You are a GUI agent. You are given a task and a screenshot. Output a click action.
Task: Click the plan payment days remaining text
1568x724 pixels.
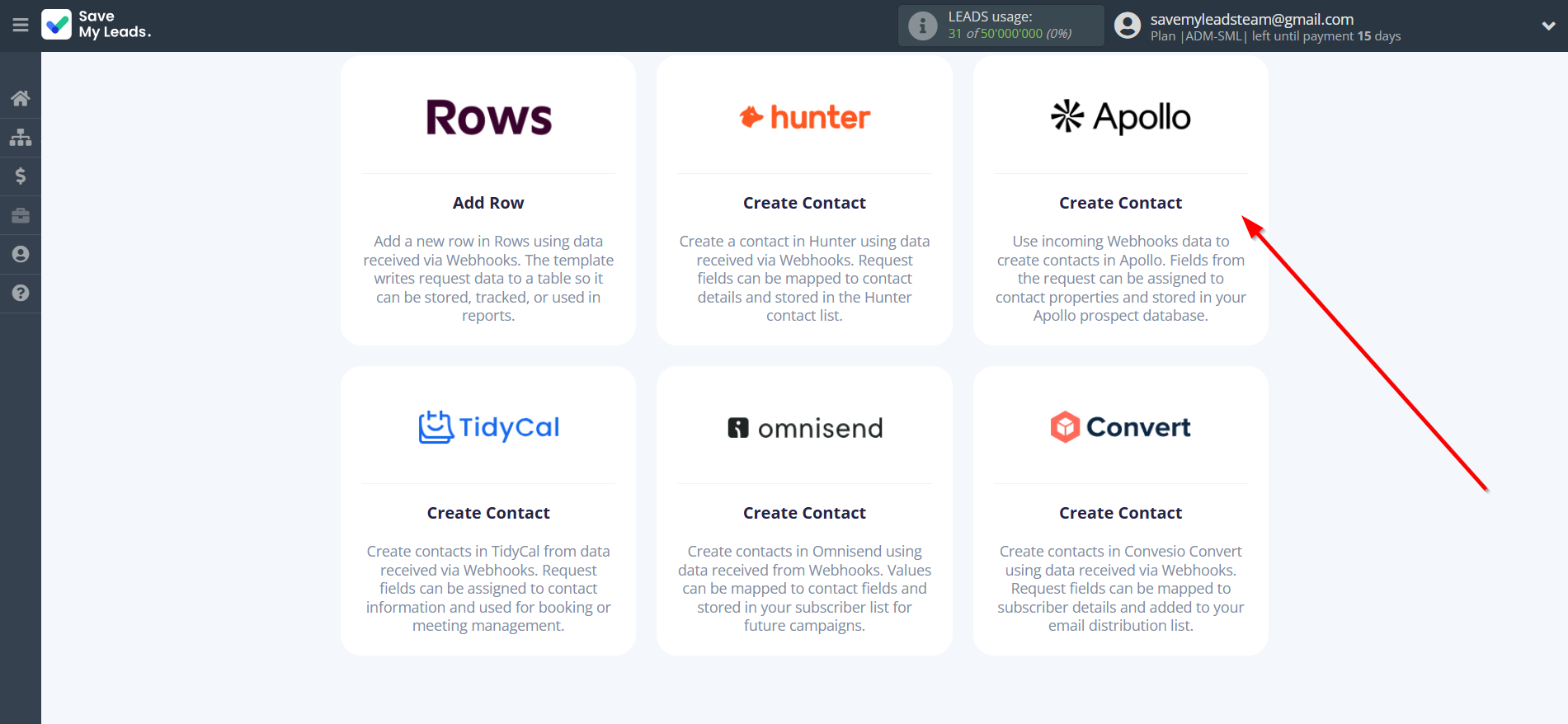1276,36
